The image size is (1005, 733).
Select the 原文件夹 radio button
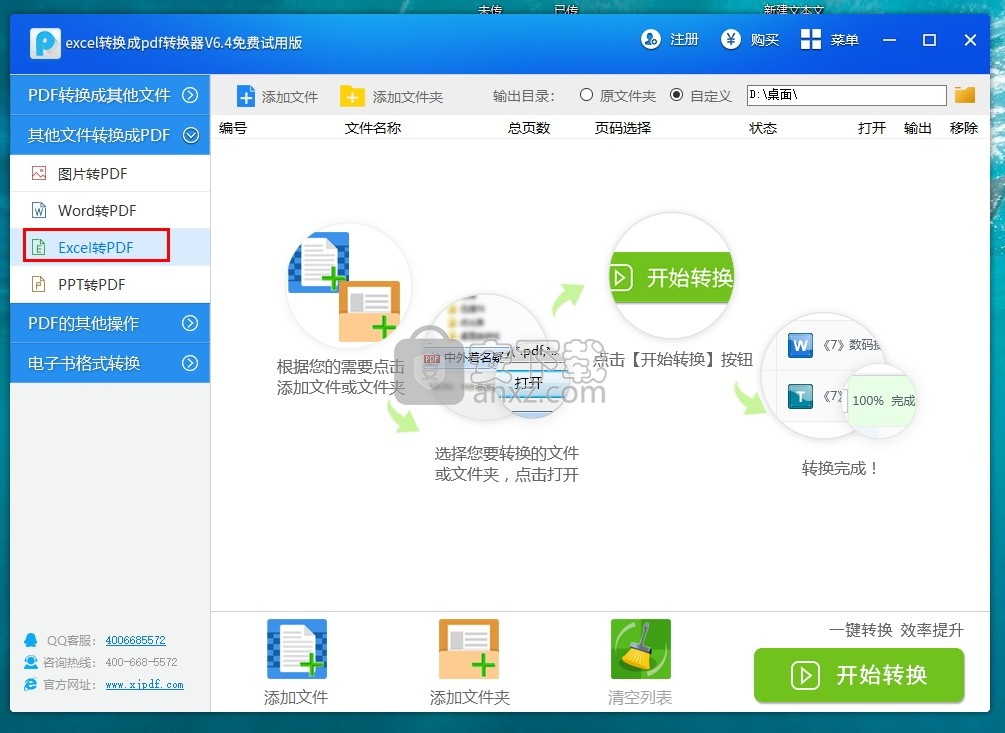click(586, 95)
